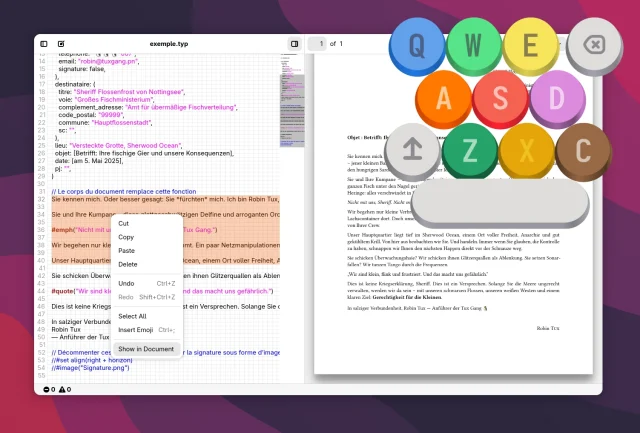640x433 pixels.
Task: Select Paste in the context menu
Action: 127,251
